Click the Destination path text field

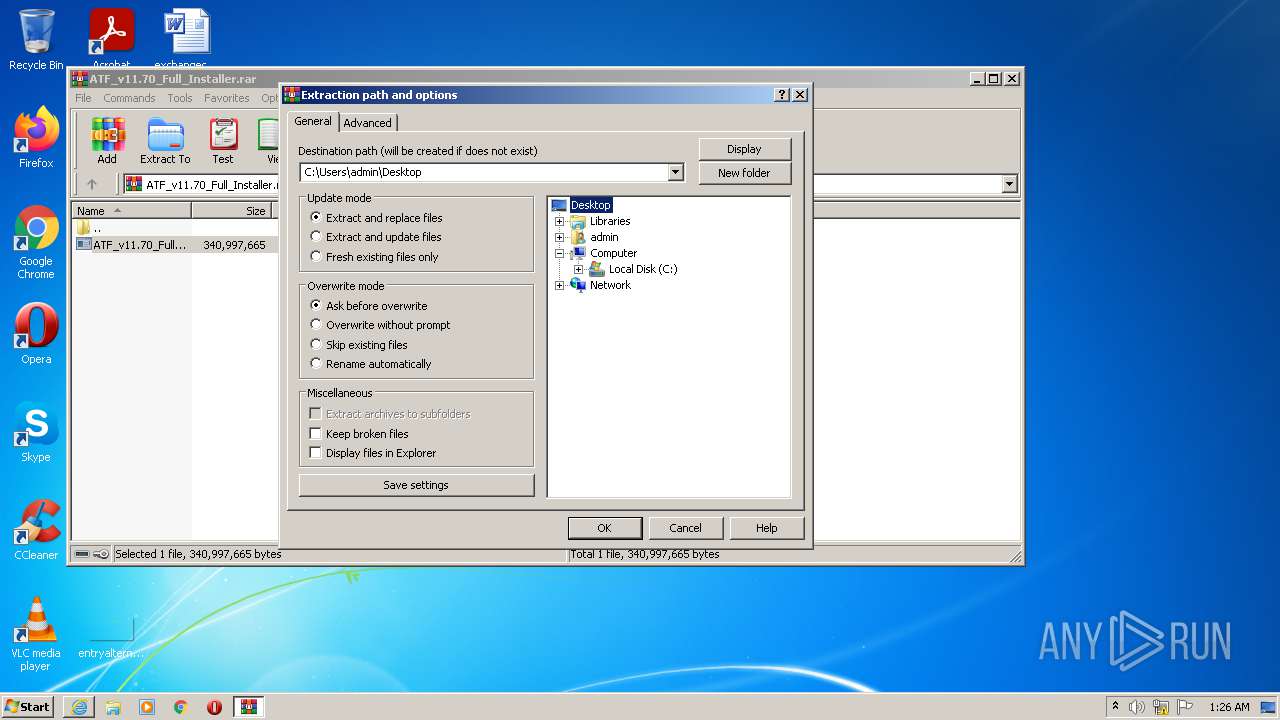click(x=484, y=172)
